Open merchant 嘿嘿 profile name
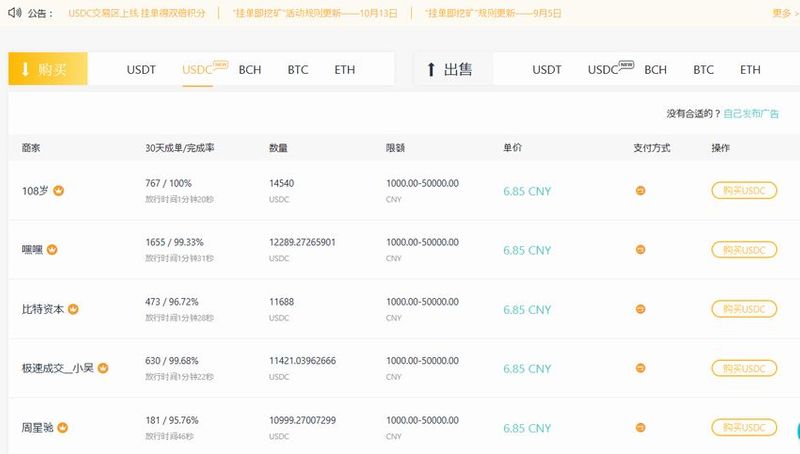 (32, 249)
